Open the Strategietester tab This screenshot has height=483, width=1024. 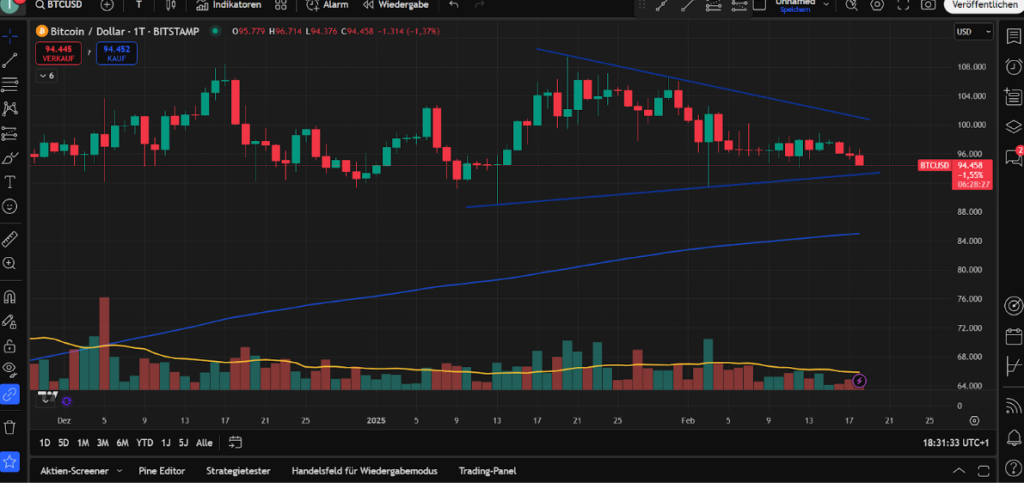238,470
